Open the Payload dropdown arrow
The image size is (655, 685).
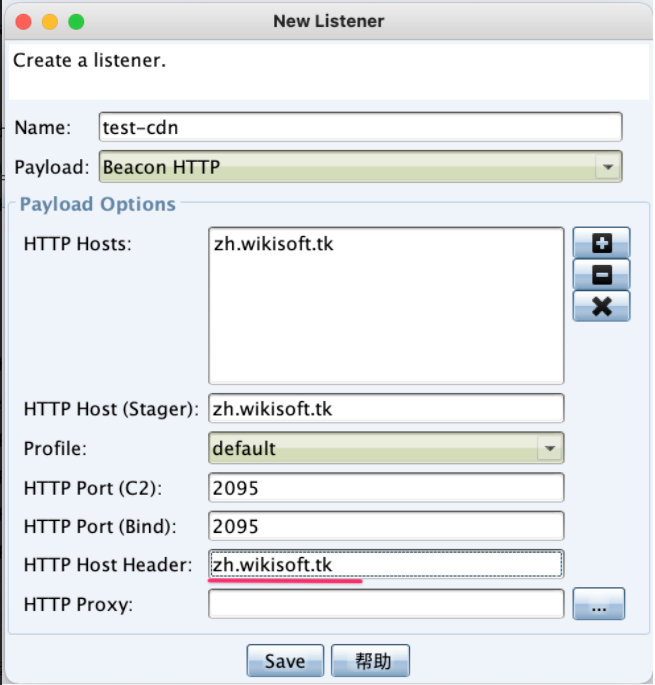607,167
